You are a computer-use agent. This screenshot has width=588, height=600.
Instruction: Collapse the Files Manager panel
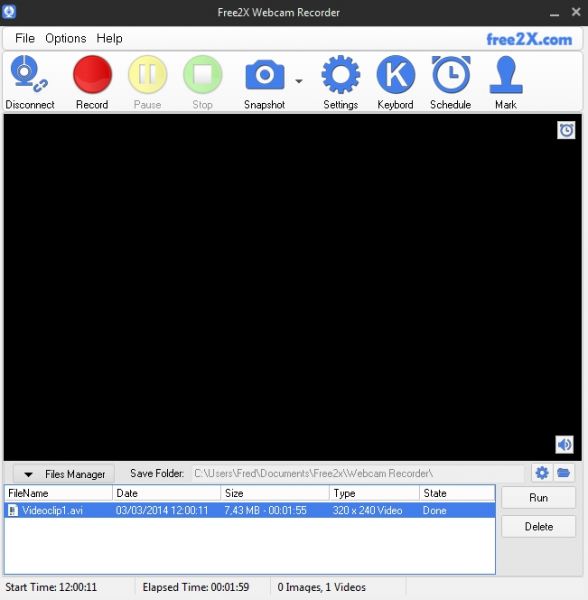(64, 474)
